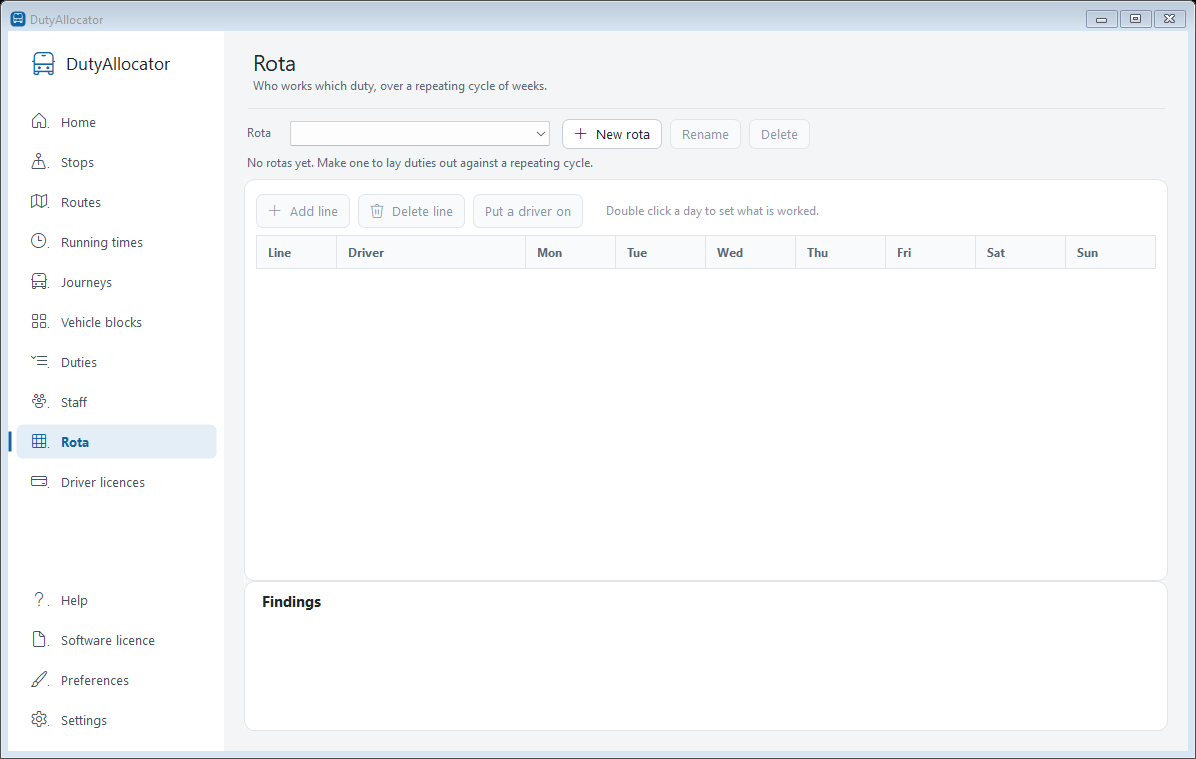Viewport: 1196px width, 759px height.
Task: Open the Home page
Action: tap(117, 122)
